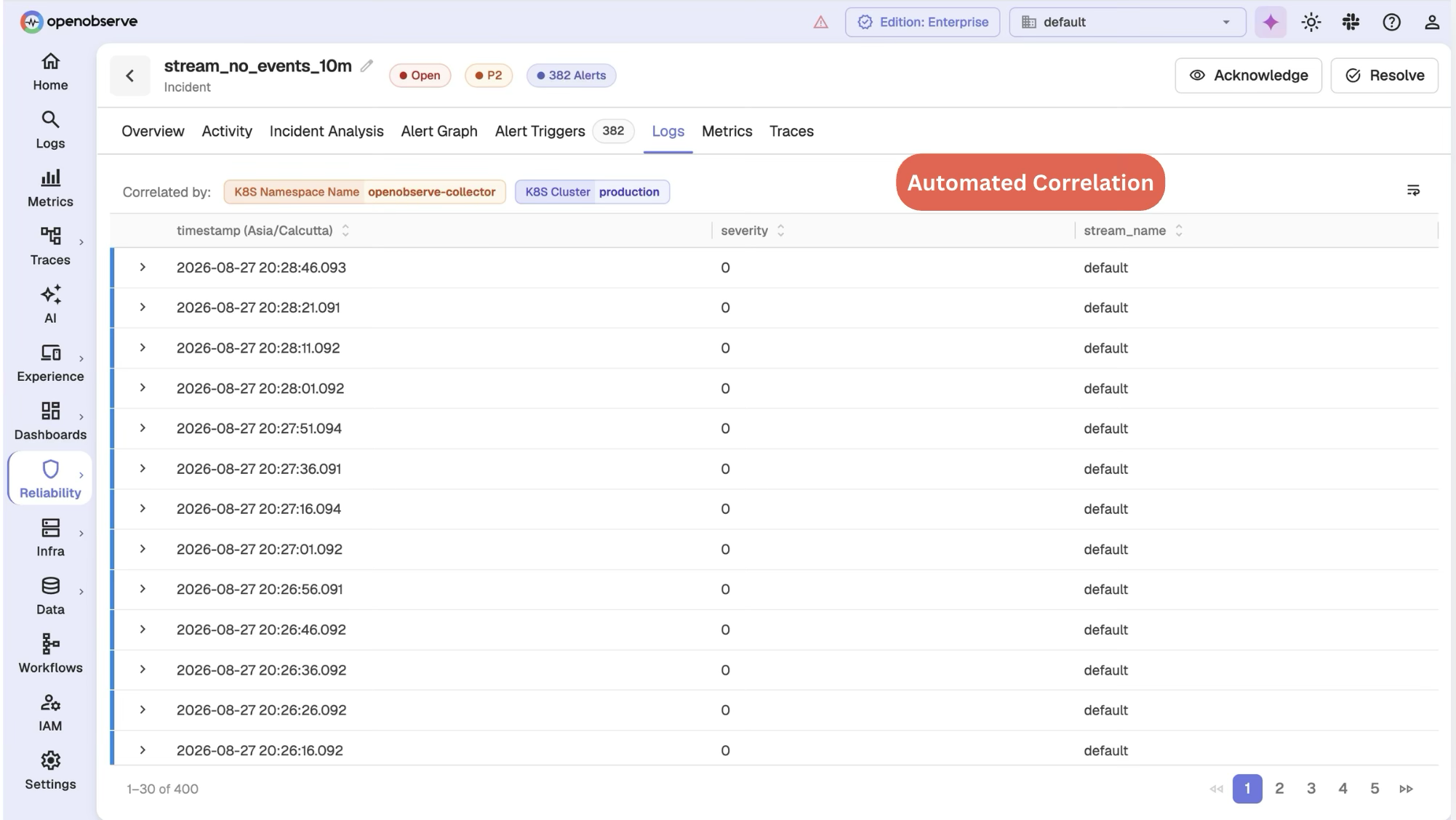Switch theme with the sun icon
The image size is (1456, 820).
tap(1311, 23)
